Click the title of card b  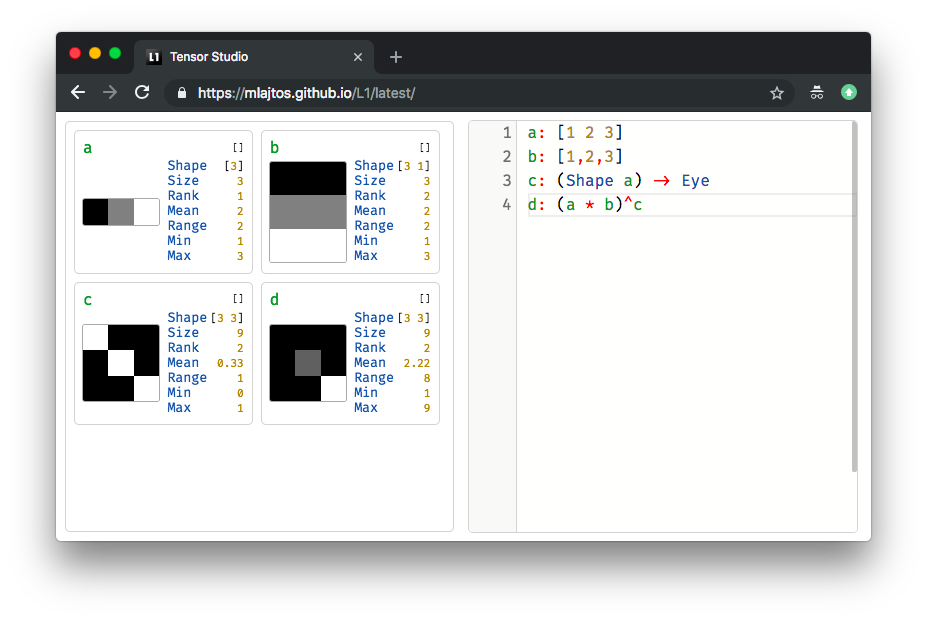[x=274, y=147]
